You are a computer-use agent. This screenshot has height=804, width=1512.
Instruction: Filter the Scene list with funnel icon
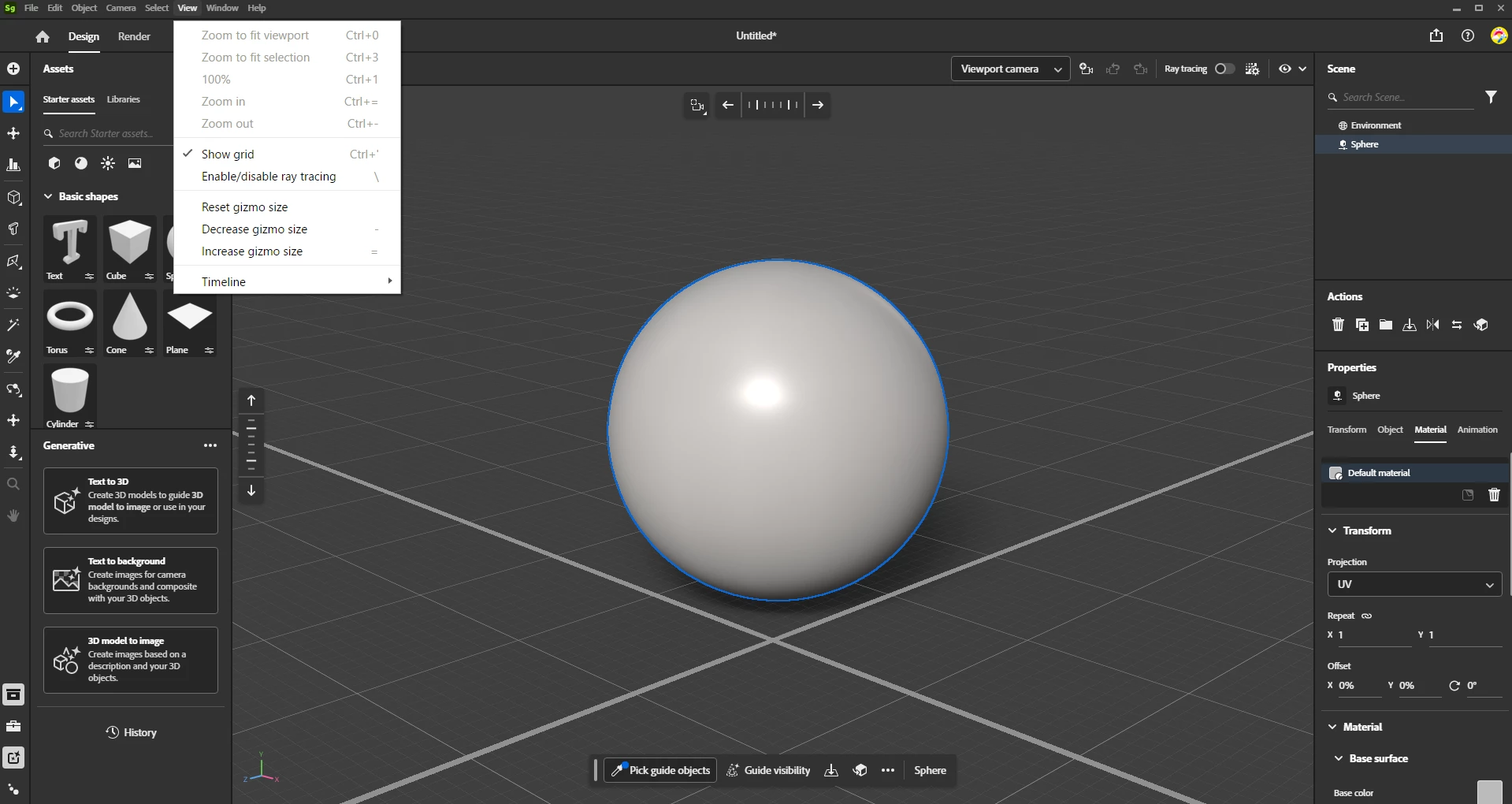(x=1491, y=97)
